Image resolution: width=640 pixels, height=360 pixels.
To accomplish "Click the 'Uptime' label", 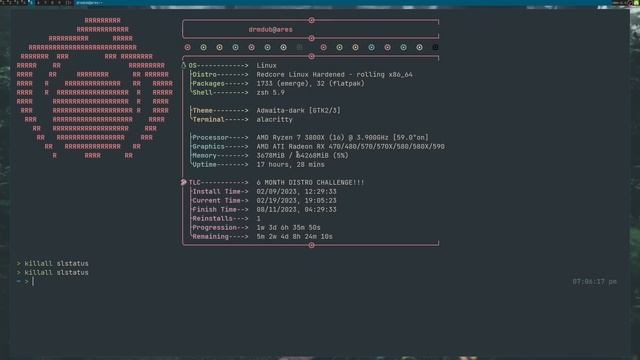I will [204, 164].
